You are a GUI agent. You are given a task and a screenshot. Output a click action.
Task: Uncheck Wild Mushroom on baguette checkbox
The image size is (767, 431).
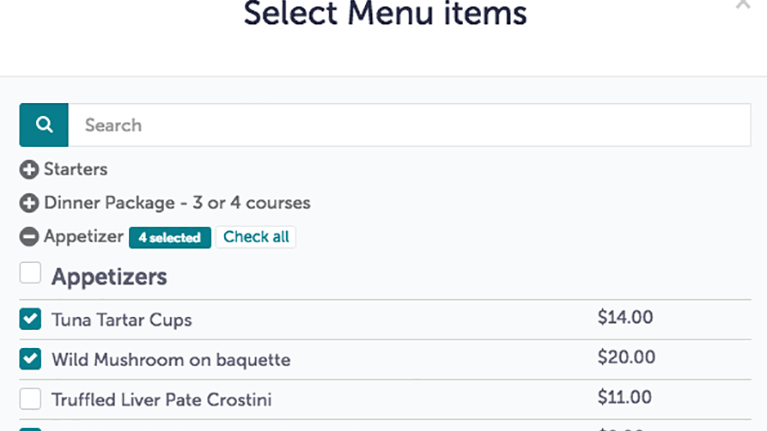[31, 359]
